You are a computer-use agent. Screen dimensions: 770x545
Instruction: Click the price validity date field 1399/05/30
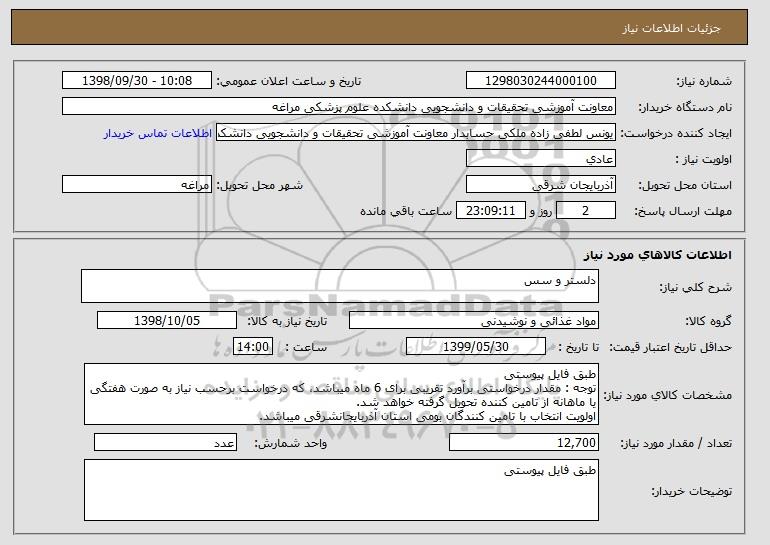(476, 347)
